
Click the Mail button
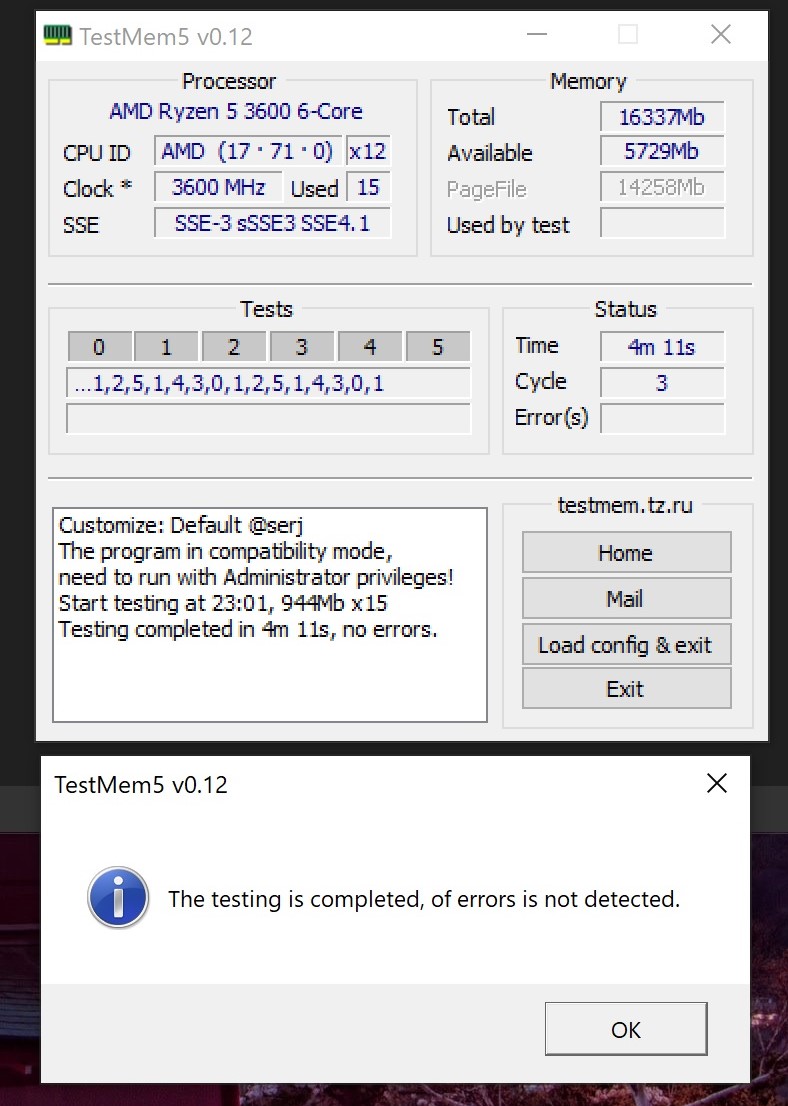(x=626, y=598)
